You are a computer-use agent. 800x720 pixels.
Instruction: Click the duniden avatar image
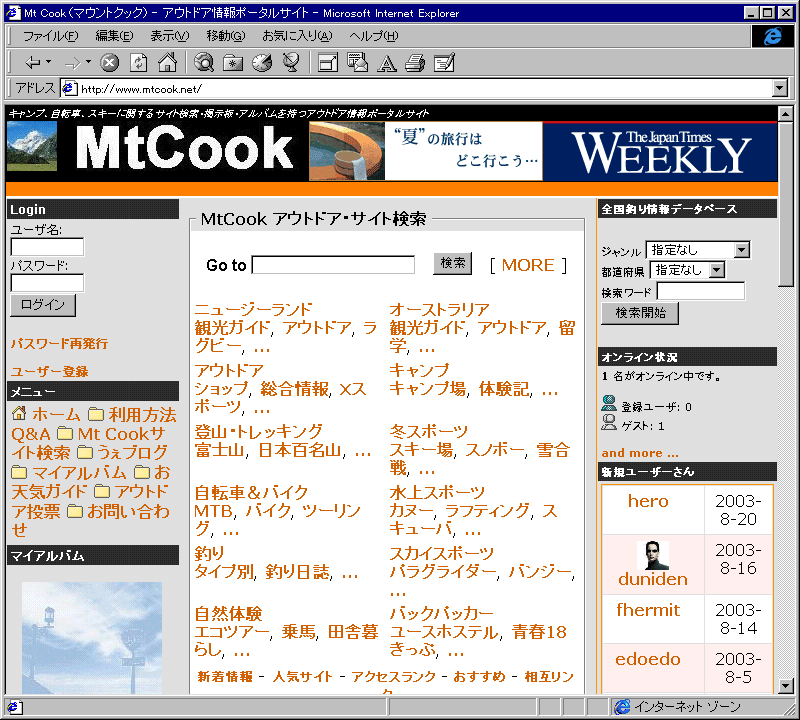pos(653,555)
